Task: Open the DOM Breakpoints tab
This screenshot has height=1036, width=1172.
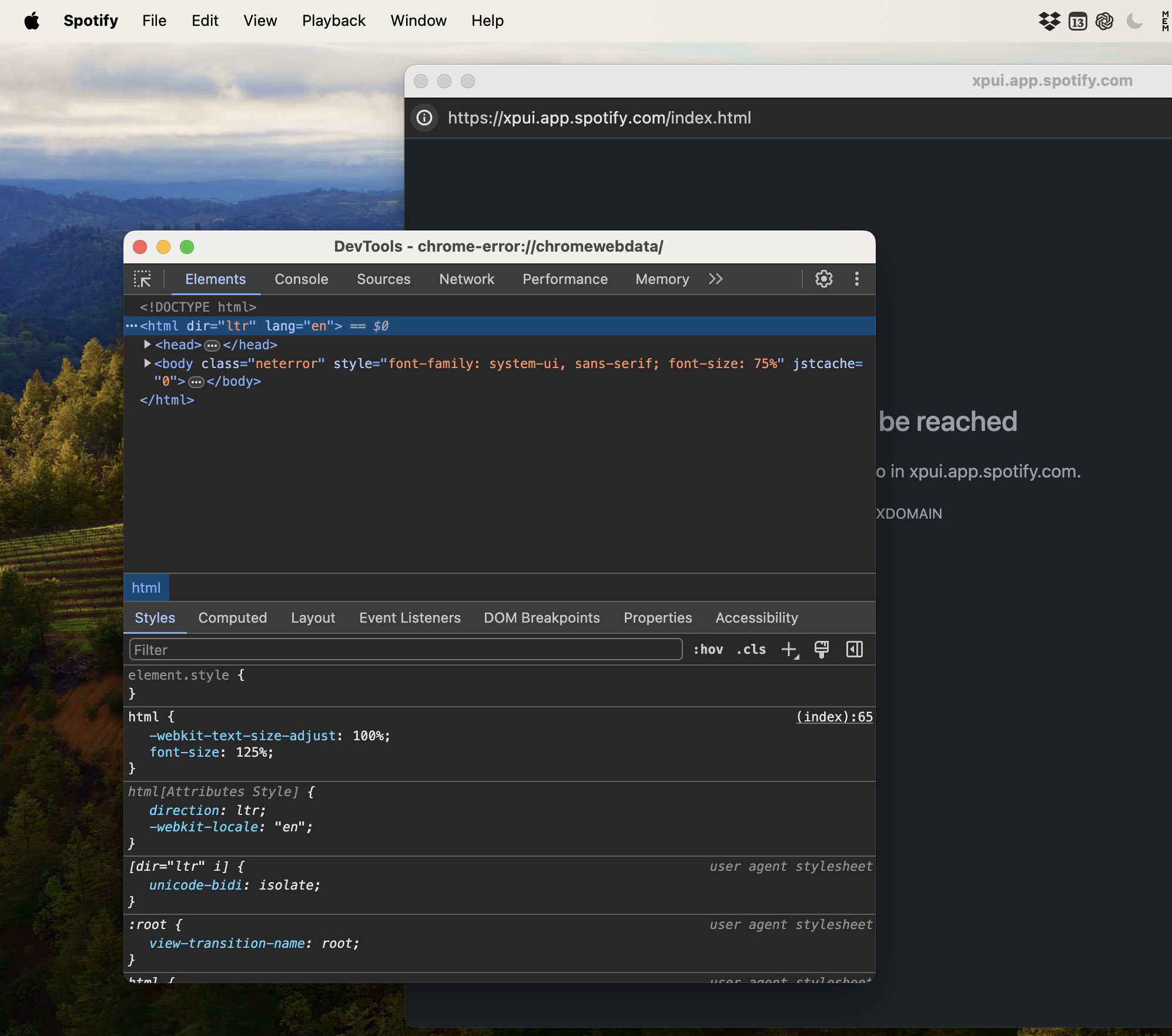Action: click(x=541, y=618)
